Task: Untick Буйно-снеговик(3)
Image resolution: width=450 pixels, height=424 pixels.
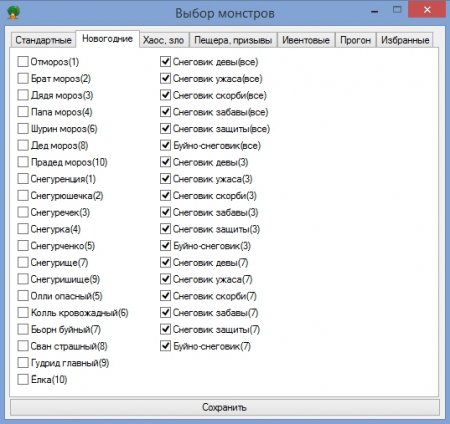Action: 165,246
